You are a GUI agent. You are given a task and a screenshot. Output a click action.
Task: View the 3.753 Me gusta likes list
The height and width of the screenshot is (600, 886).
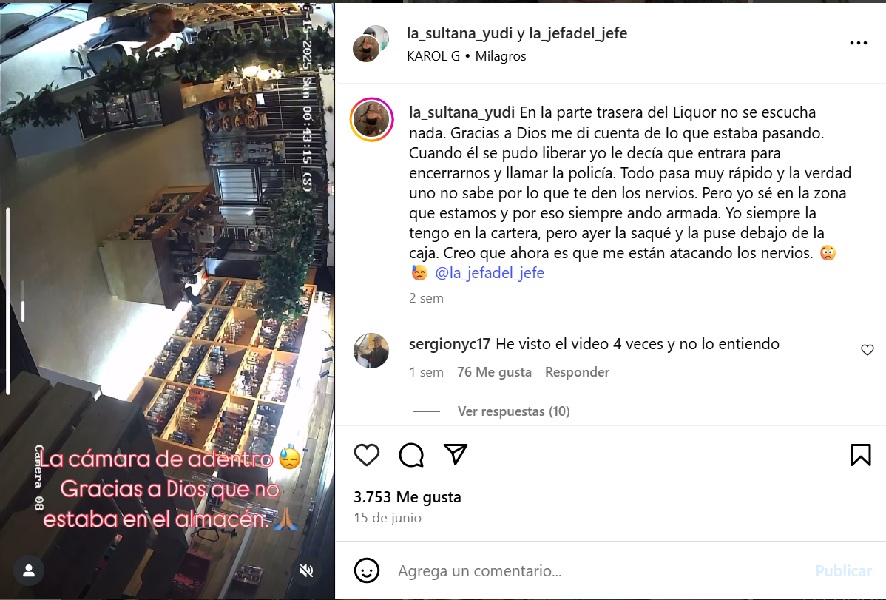[x=407, y=497]
